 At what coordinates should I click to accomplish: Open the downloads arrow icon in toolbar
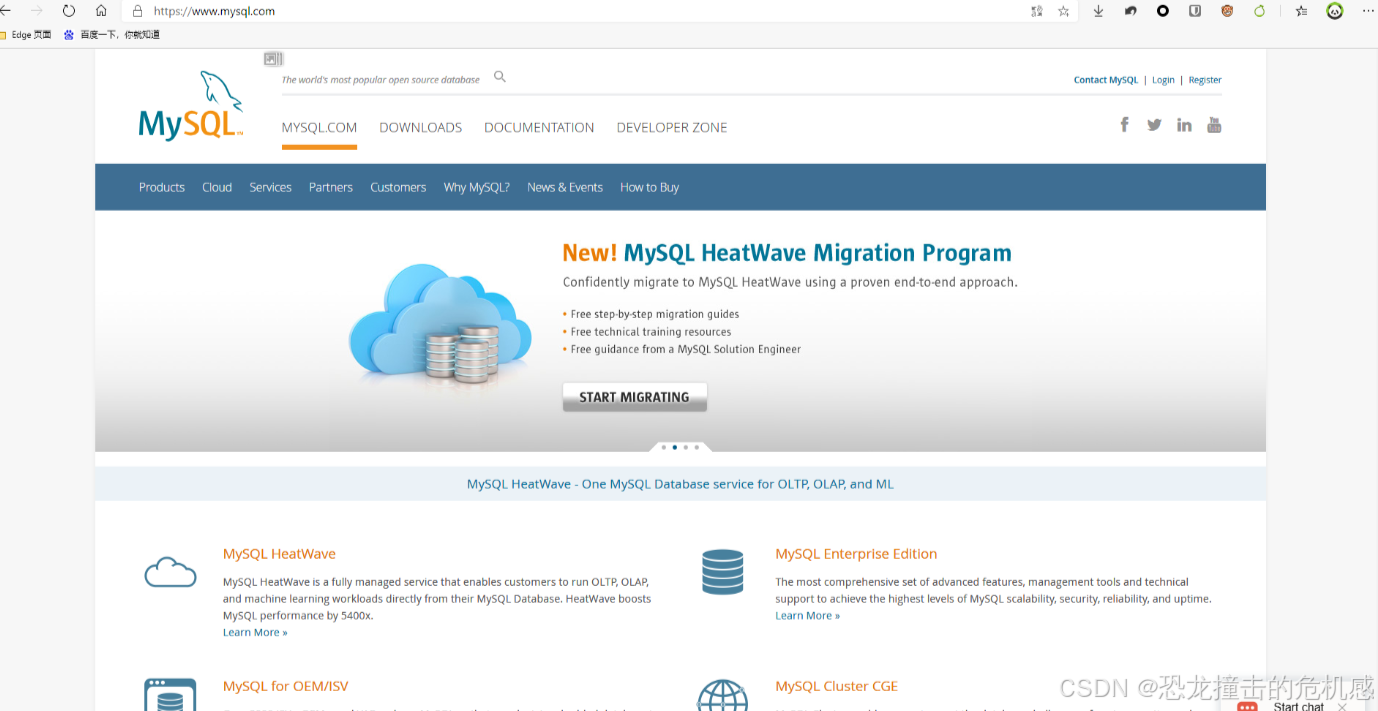1098,11
